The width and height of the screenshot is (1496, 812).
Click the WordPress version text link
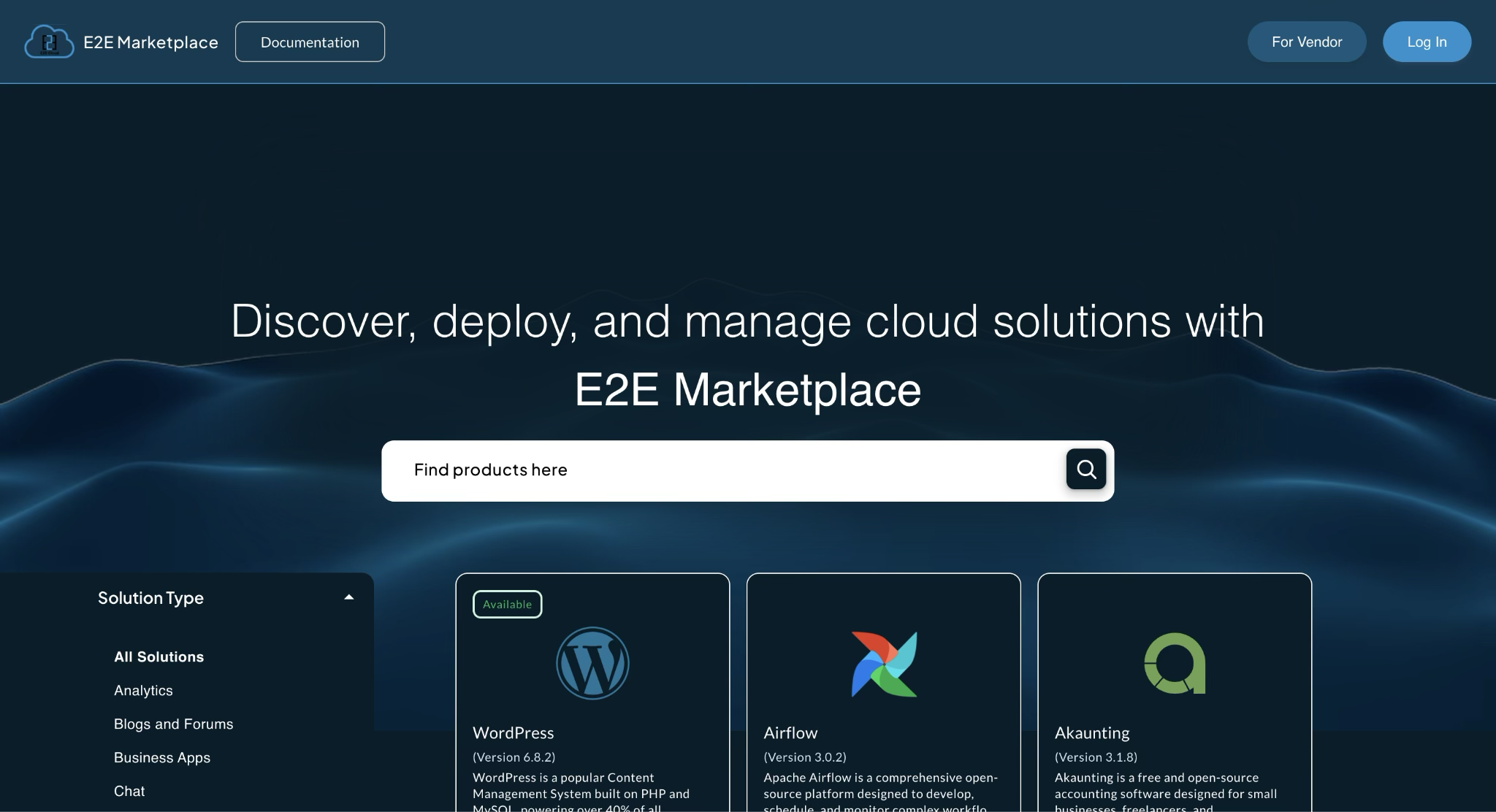pyautogui.click(x=514, y=757)
